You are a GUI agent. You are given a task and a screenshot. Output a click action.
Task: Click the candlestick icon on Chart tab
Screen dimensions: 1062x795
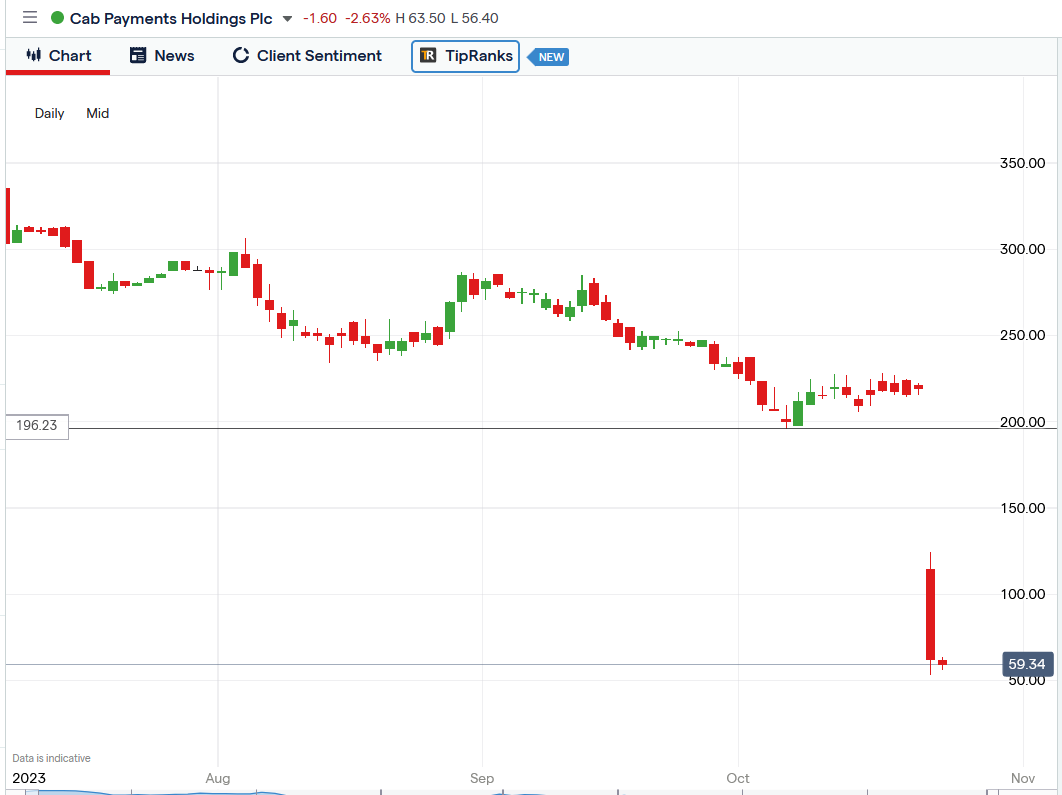(x=33, y=56)
